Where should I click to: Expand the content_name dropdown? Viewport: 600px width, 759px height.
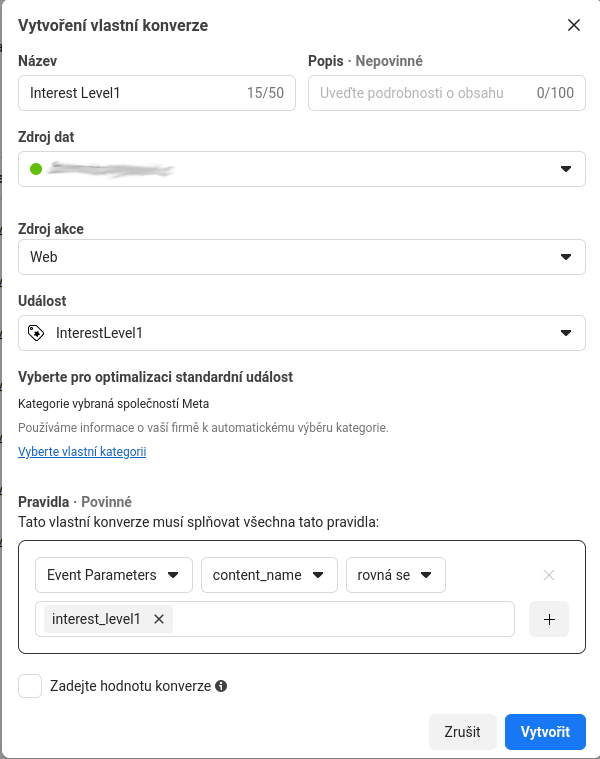tap(268, 575)
